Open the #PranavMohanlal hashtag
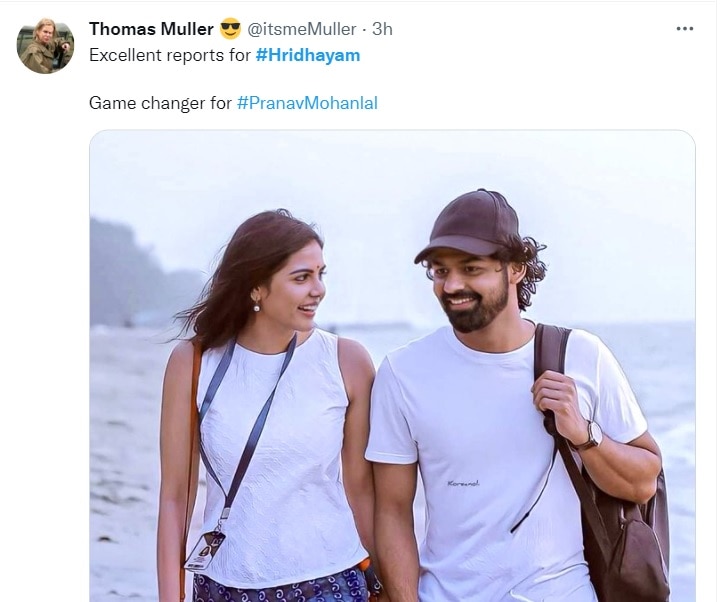The image size is (726, 602). pos(307,103)
